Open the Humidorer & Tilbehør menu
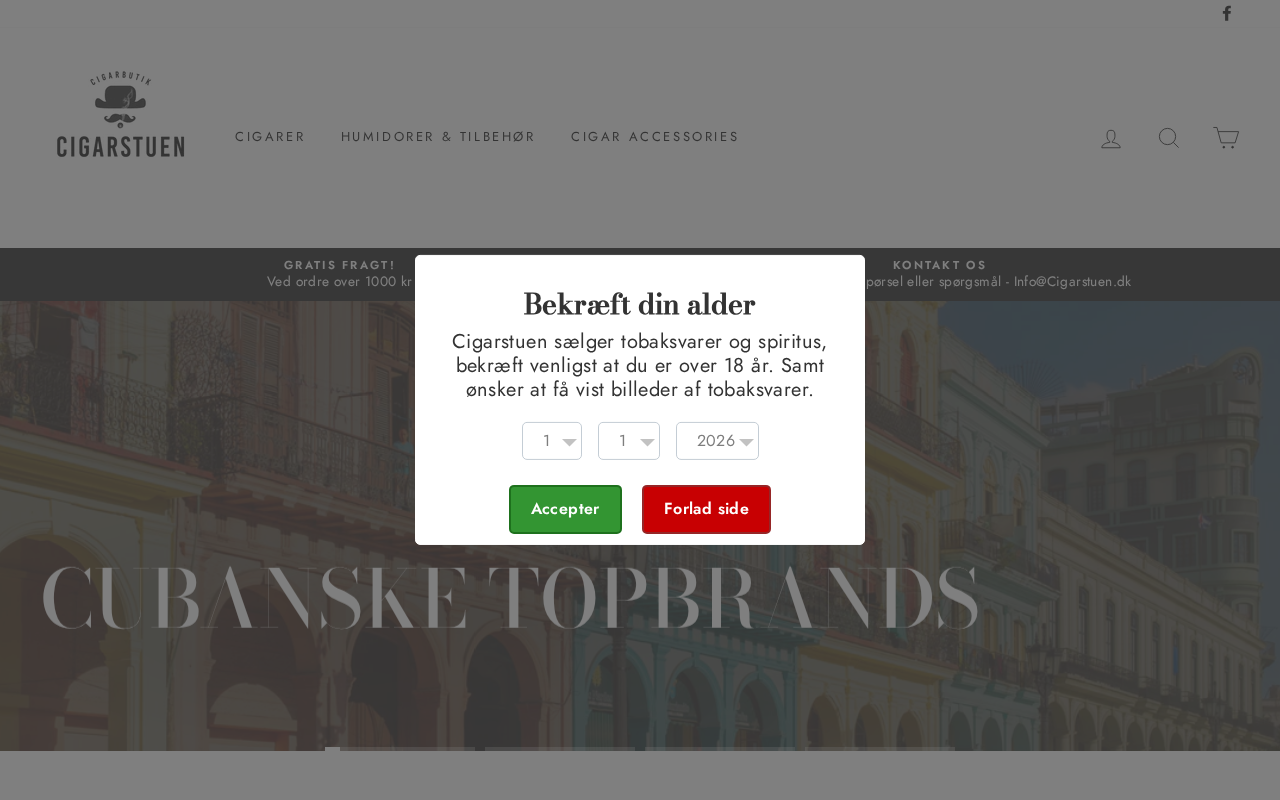Screen dimensions: 1280x800 (438, 137)
